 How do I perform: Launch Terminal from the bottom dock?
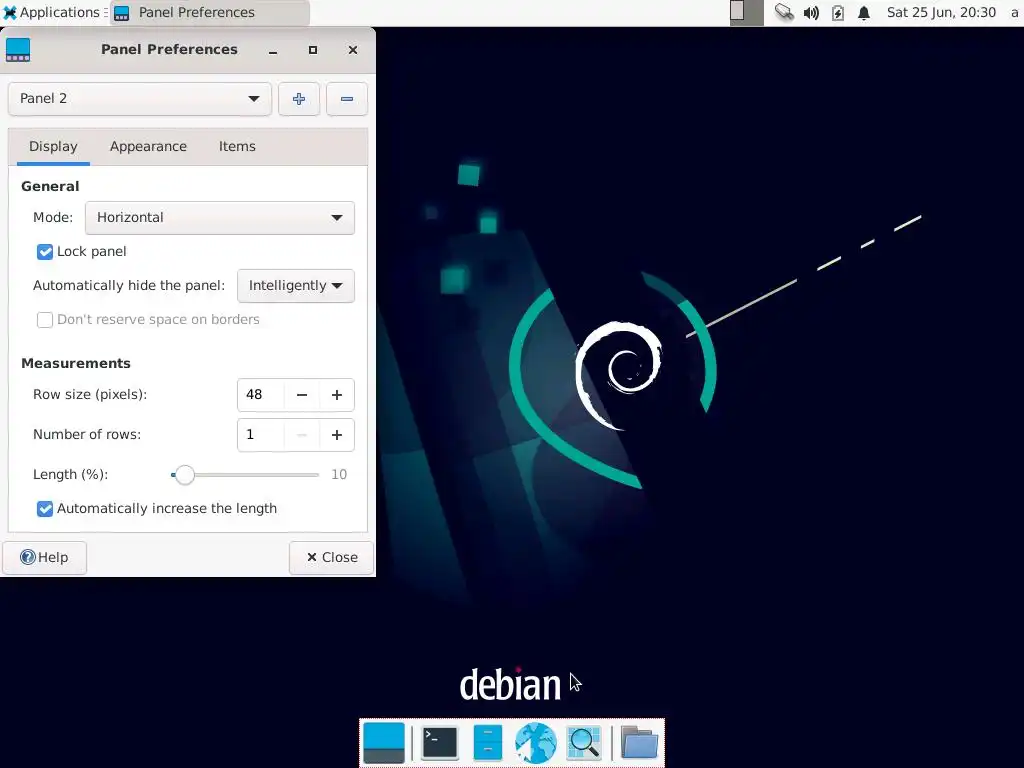pos(440,743)
